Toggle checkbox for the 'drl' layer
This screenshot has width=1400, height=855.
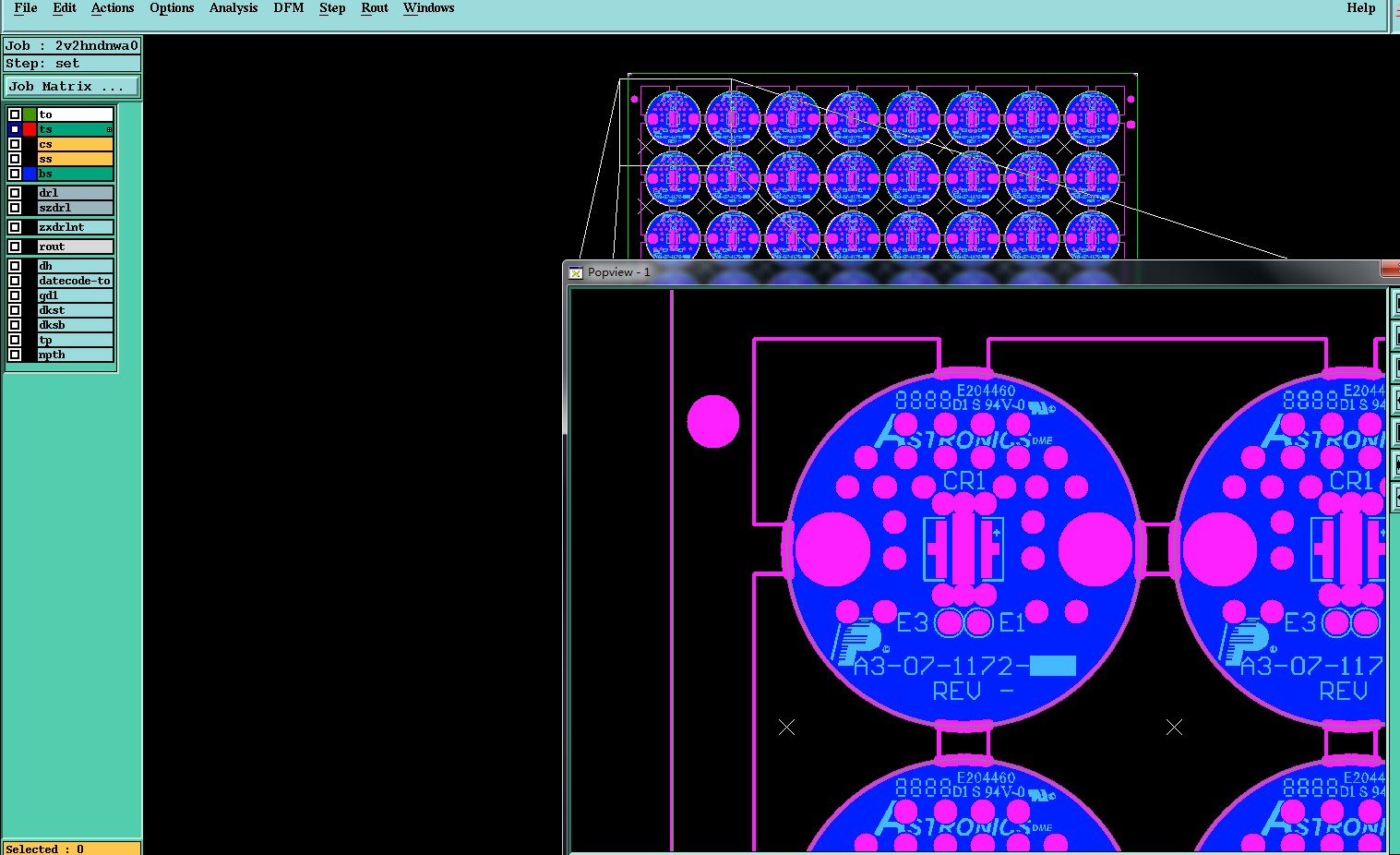15,193
